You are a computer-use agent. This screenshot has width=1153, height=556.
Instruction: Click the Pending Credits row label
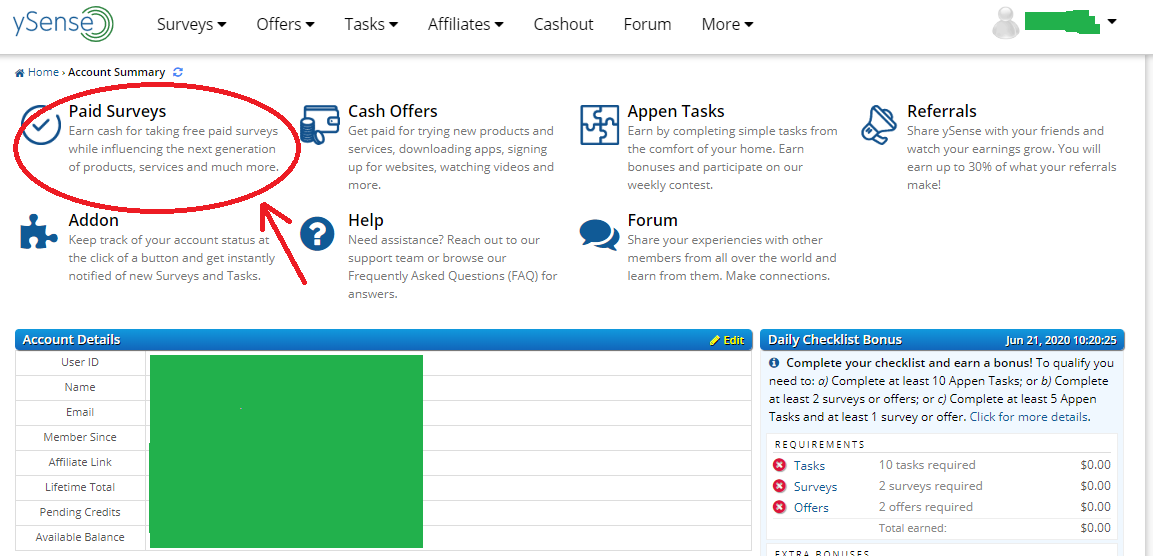click(x=80, y=512)
